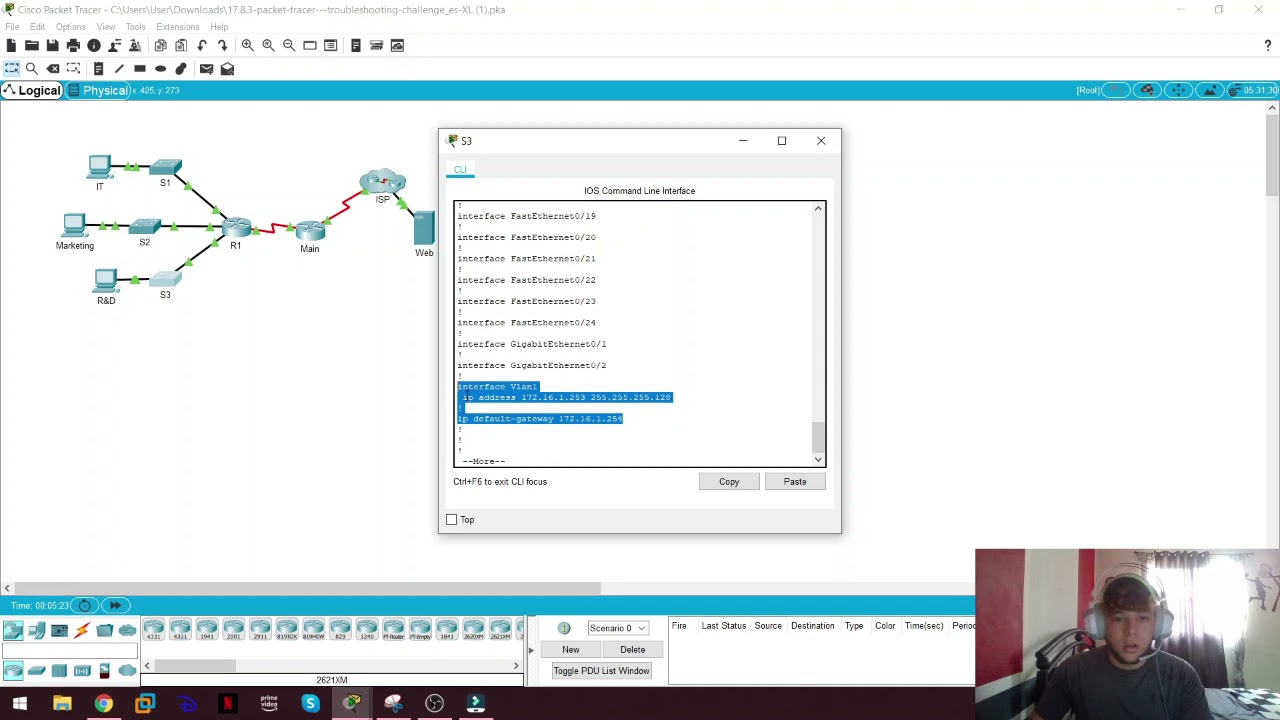Click the New file toolbar icon
The width and height of the screenshot is (1280, 720).
tap(10, 45)
